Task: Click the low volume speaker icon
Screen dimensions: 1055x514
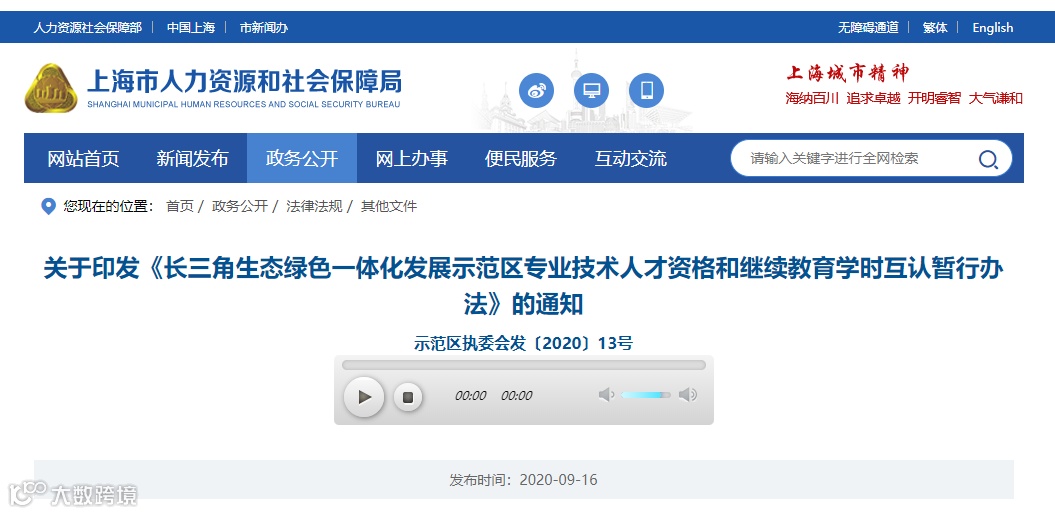Action: (606, 395)
